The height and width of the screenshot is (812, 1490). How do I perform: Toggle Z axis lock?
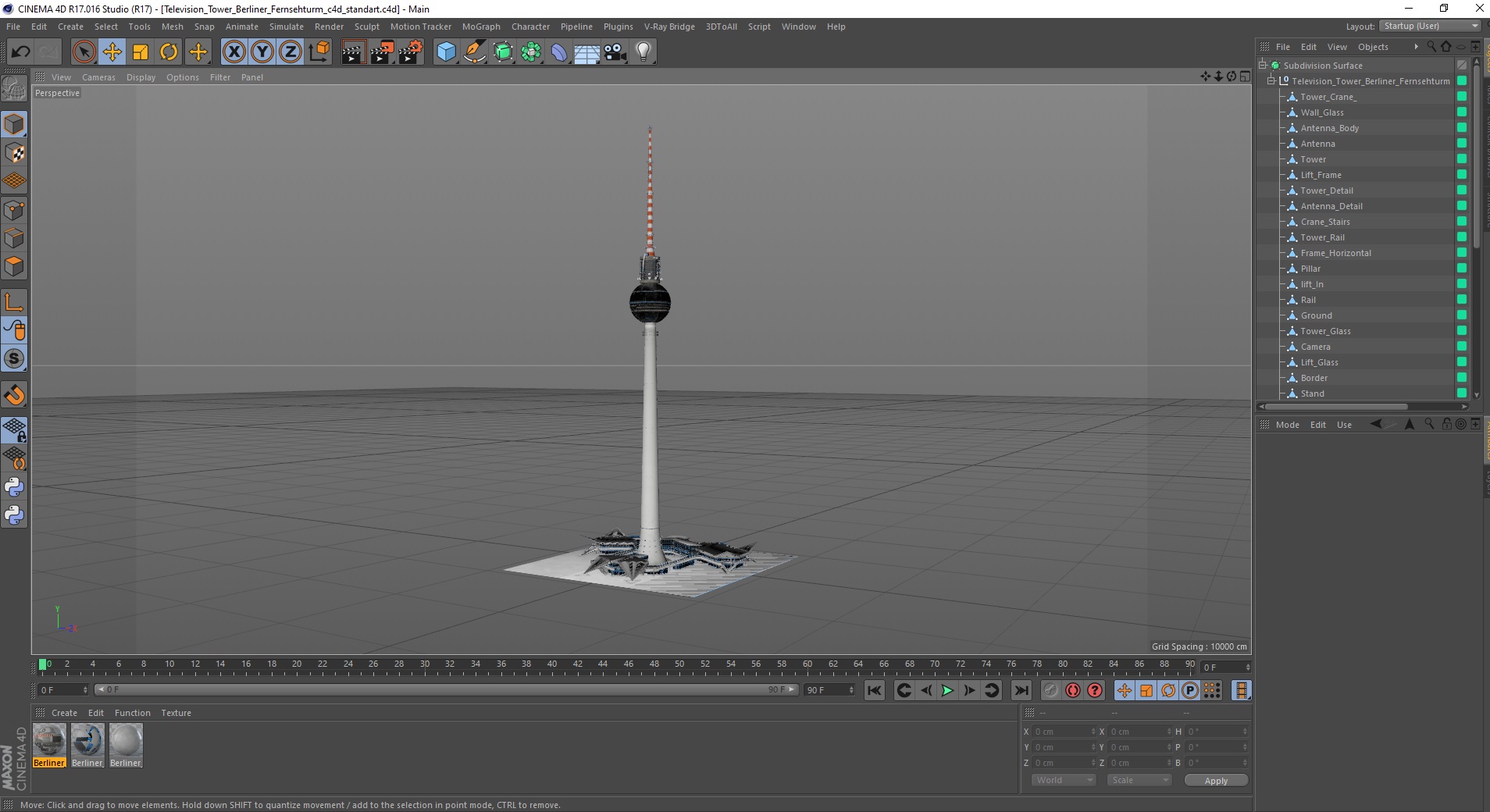[x=291, y=52]
